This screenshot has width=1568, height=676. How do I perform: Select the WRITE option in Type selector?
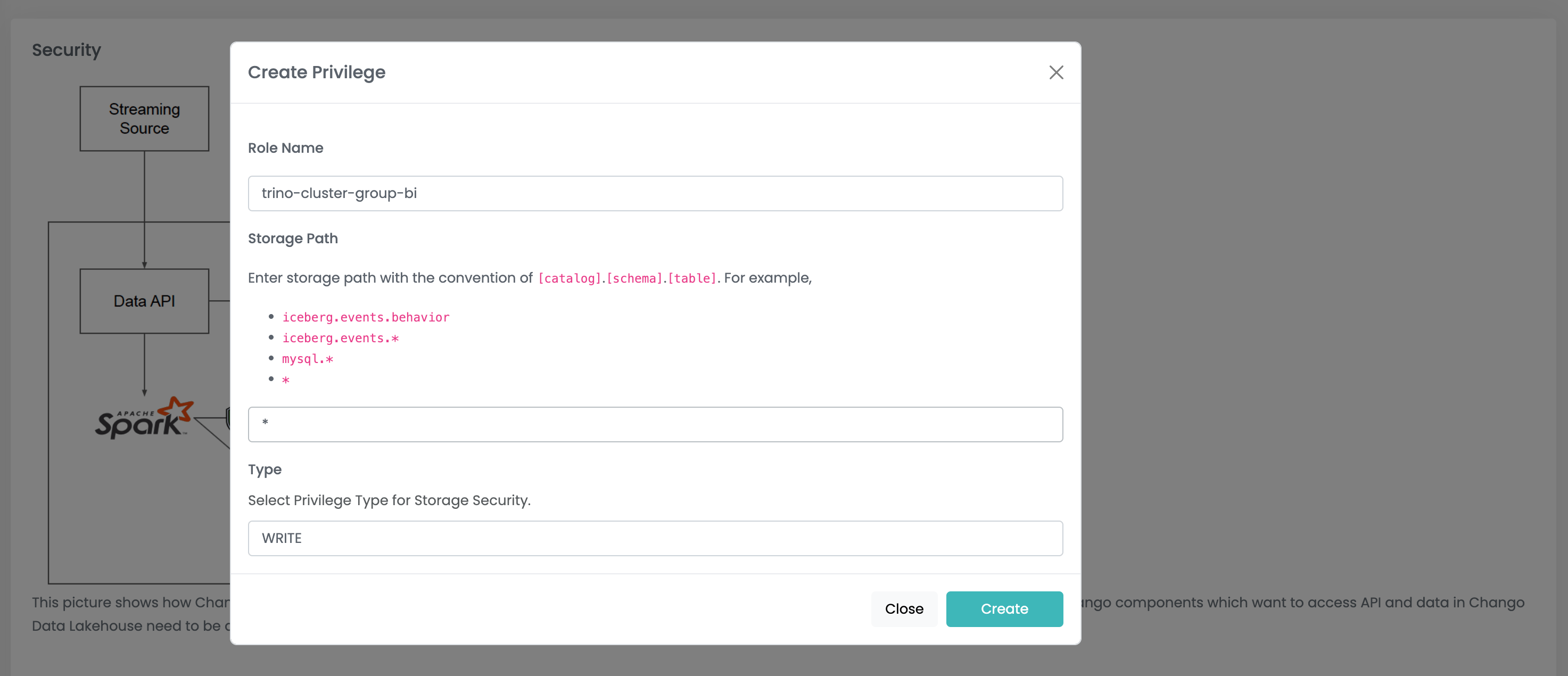(x=655, y=538)
